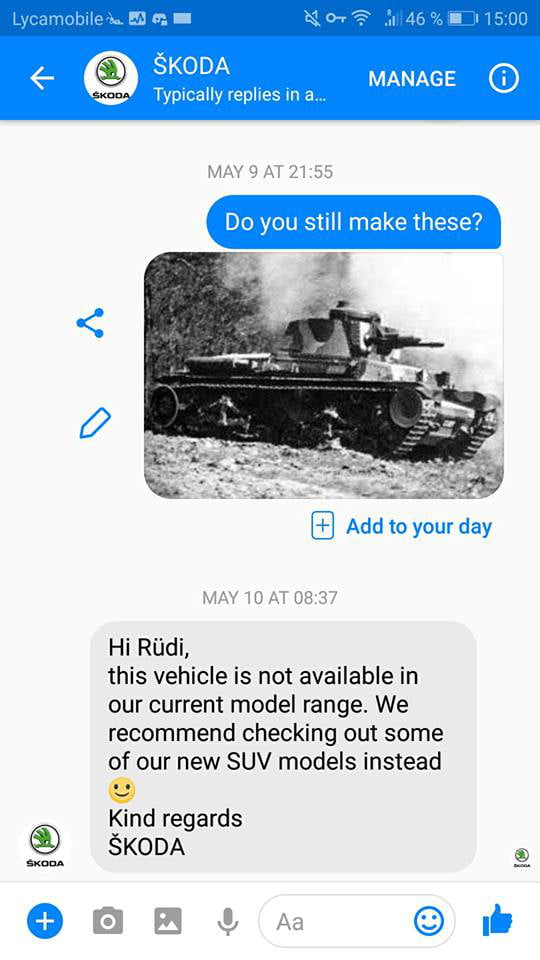Tap Add to your day link
540x960 pixels.
click(x=402, y=527)
